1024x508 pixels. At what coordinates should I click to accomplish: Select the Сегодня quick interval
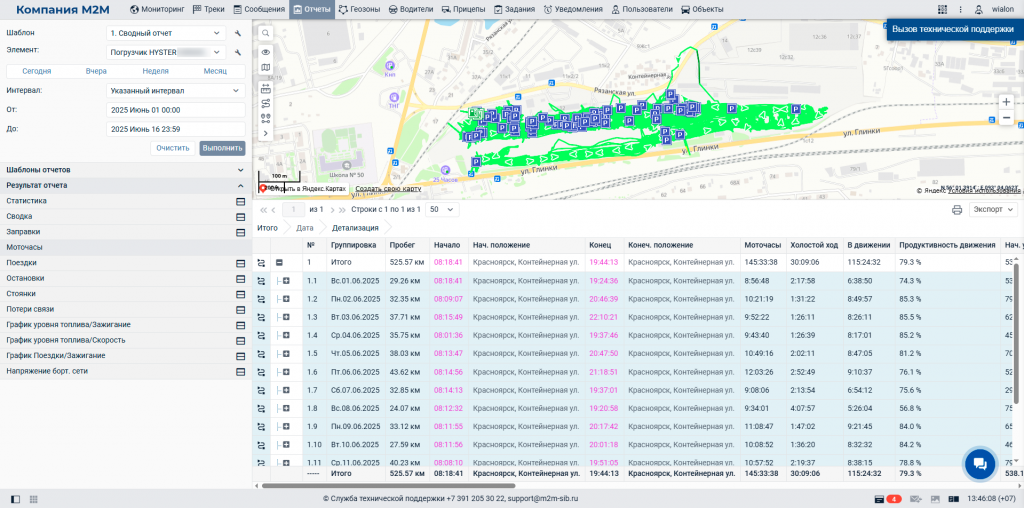[37, 71]
